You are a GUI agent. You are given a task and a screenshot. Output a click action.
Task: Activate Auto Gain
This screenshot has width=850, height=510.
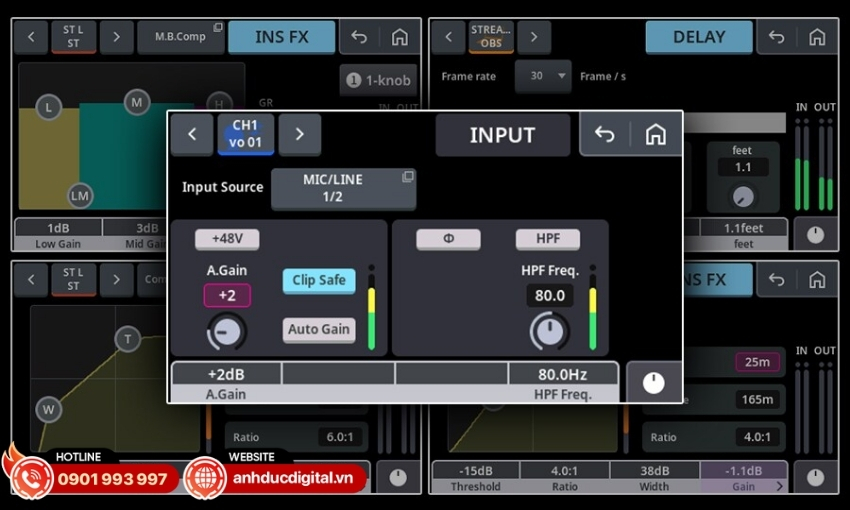coord(319,330)
